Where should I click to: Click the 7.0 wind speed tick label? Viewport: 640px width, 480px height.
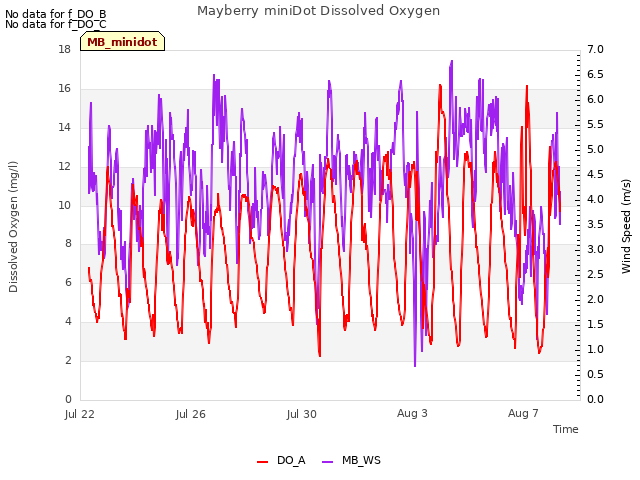point(595,49)
